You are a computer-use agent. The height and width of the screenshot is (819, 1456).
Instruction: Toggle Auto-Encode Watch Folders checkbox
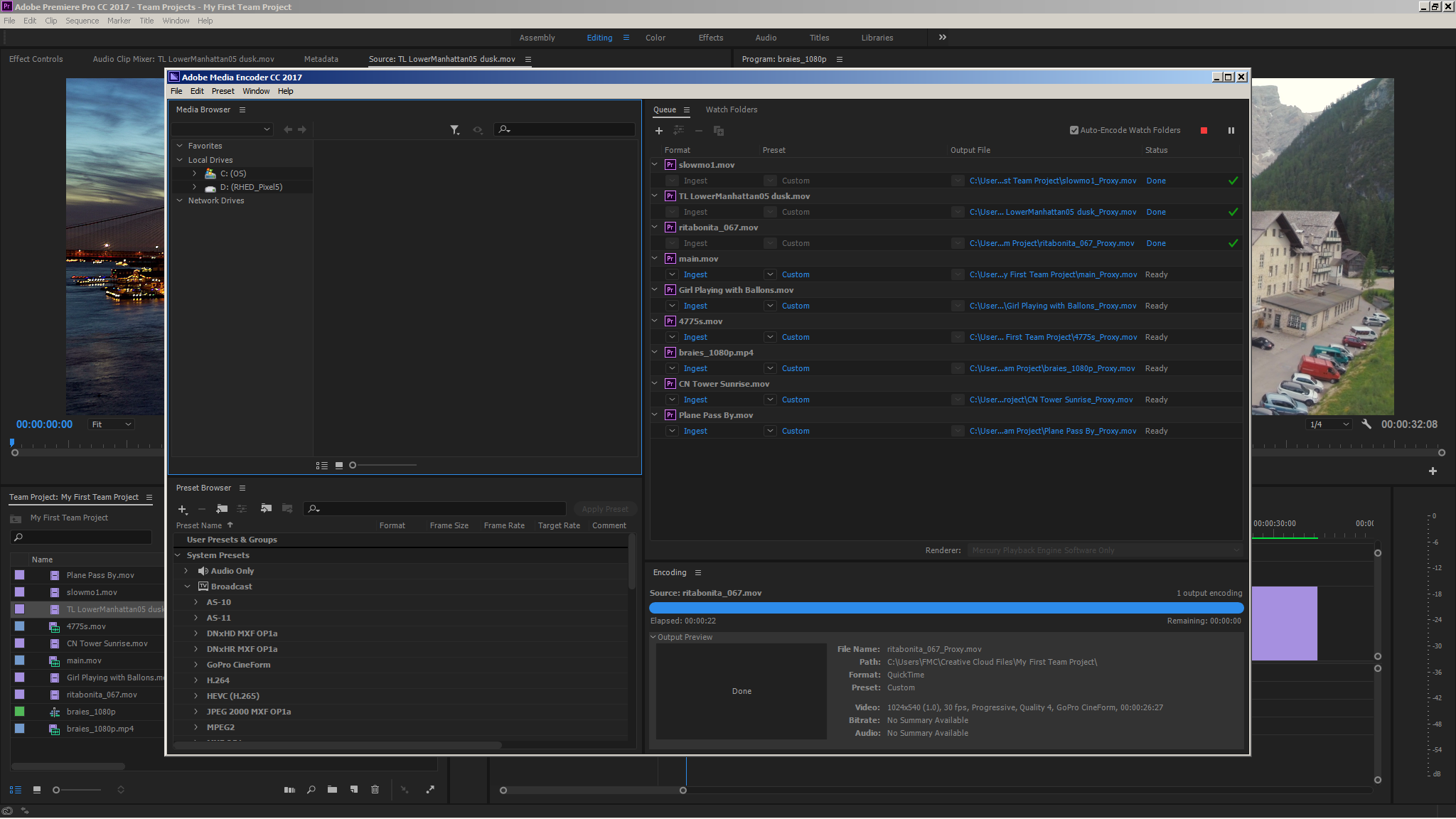tap(1074, 131)
